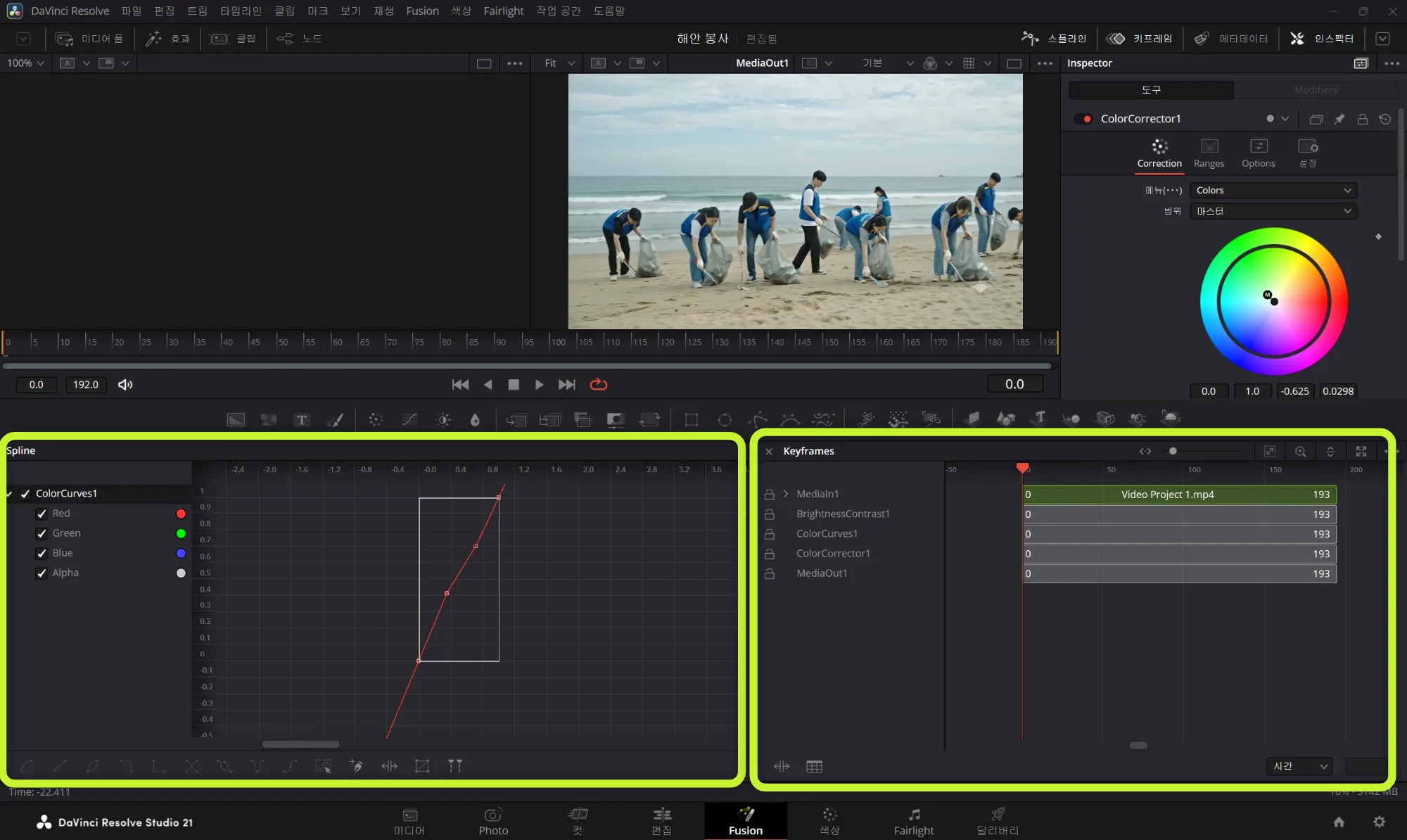
Task: Pin the ColorCorrector1 inspector
Action: tap(1339, 119)
